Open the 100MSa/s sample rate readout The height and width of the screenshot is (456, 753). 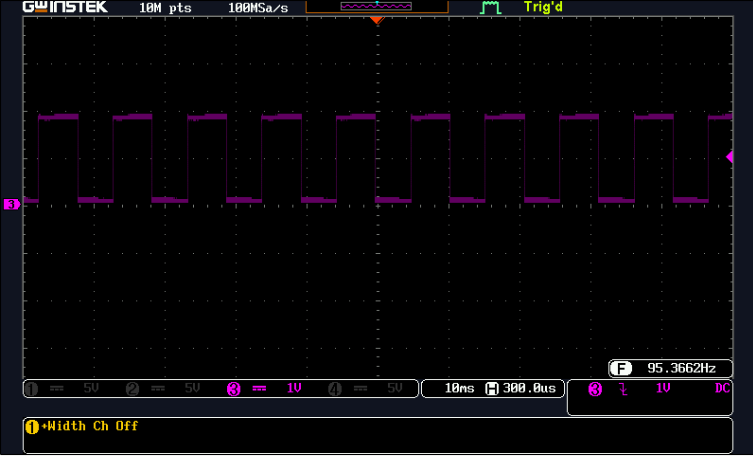258,8
